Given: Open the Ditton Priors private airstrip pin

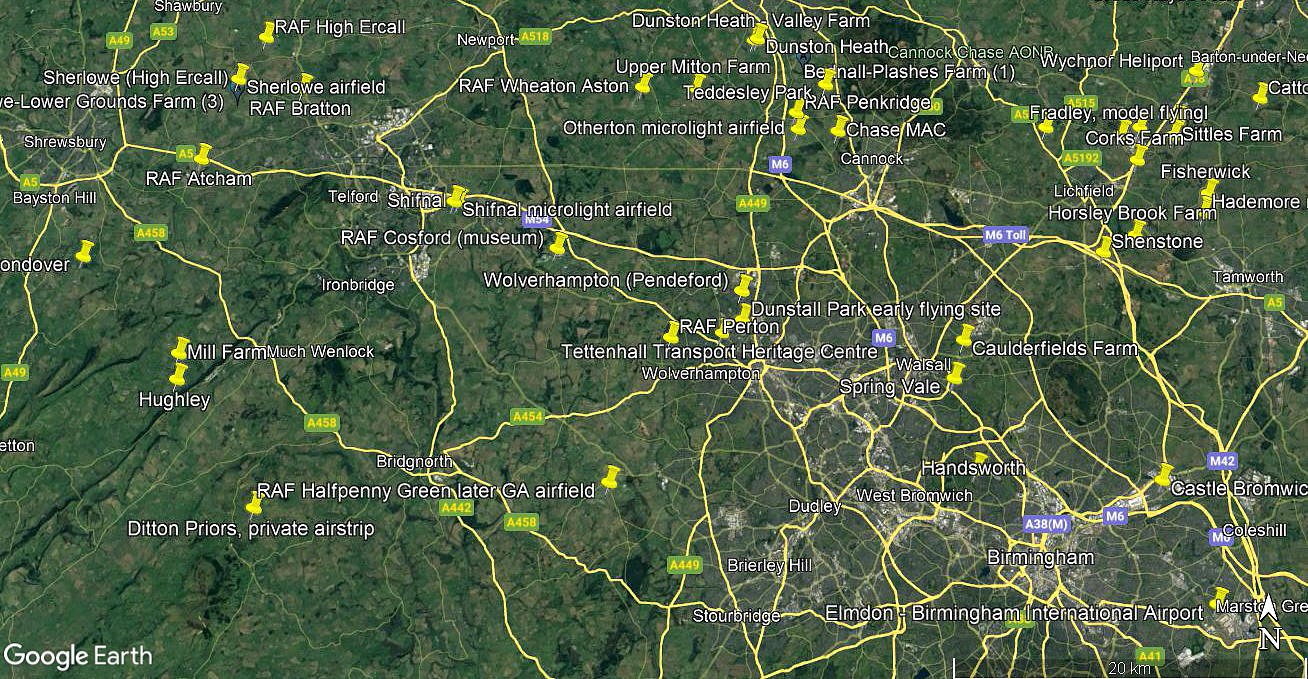Looking at the screenshot, I should (x=254, y=503).
